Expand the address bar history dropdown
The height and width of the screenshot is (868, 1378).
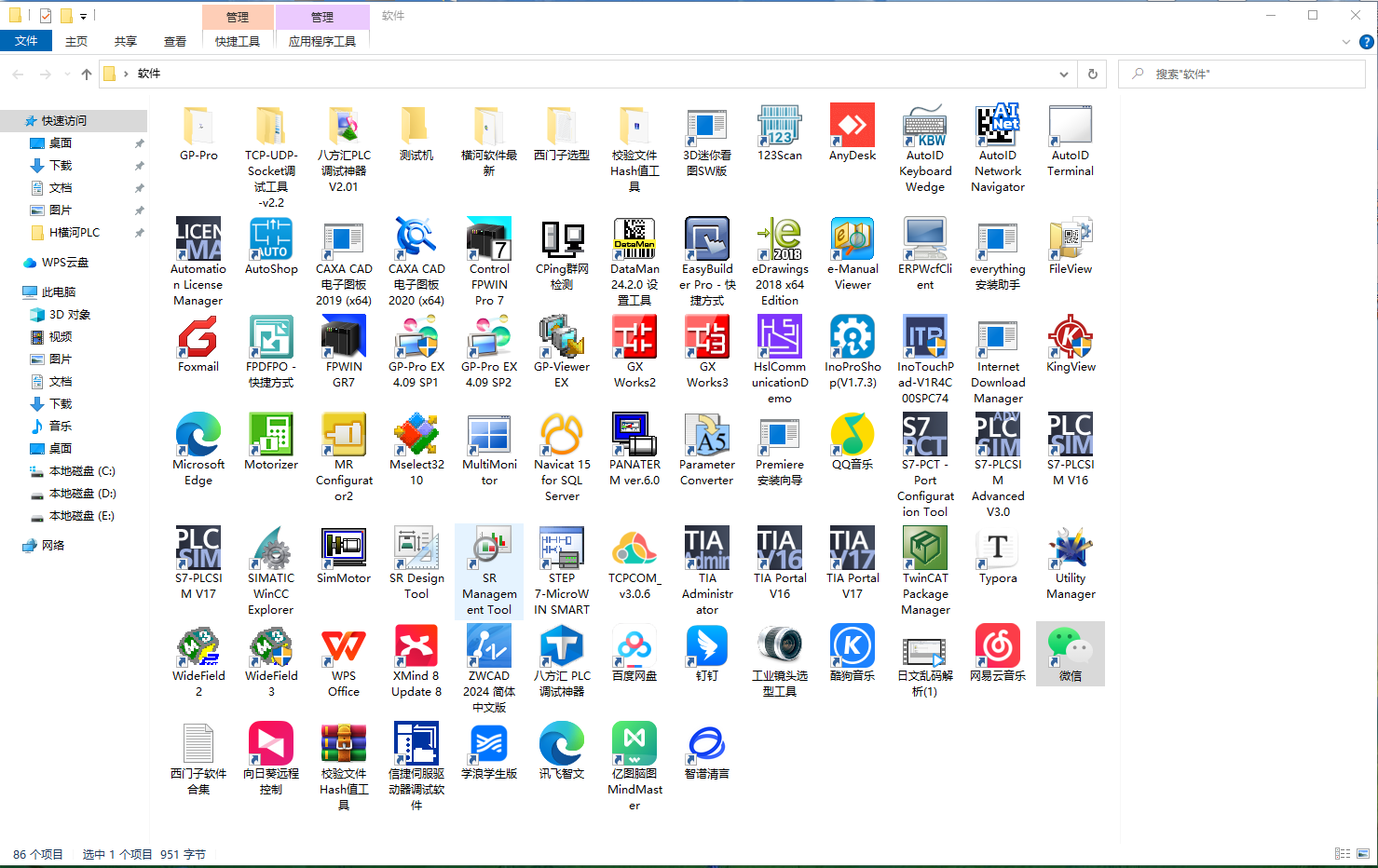pos(1063,75)
